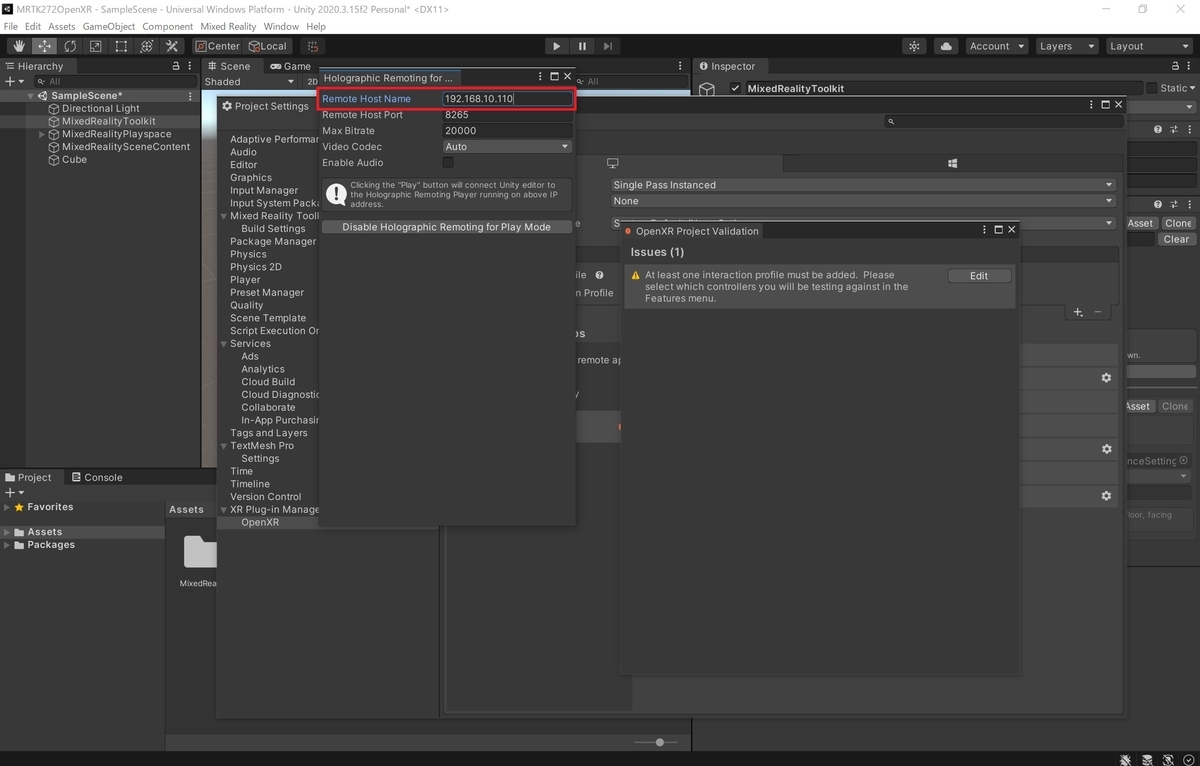The width and height of the screenshot is (1200, 766).
Task: Toggle pivot Center handle position
Action: 217,46
